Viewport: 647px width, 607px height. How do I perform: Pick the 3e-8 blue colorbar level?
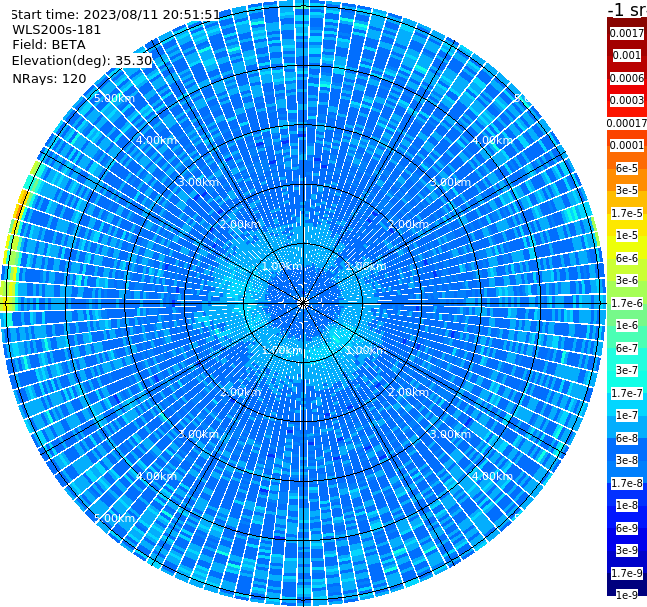tap(627, 460)
